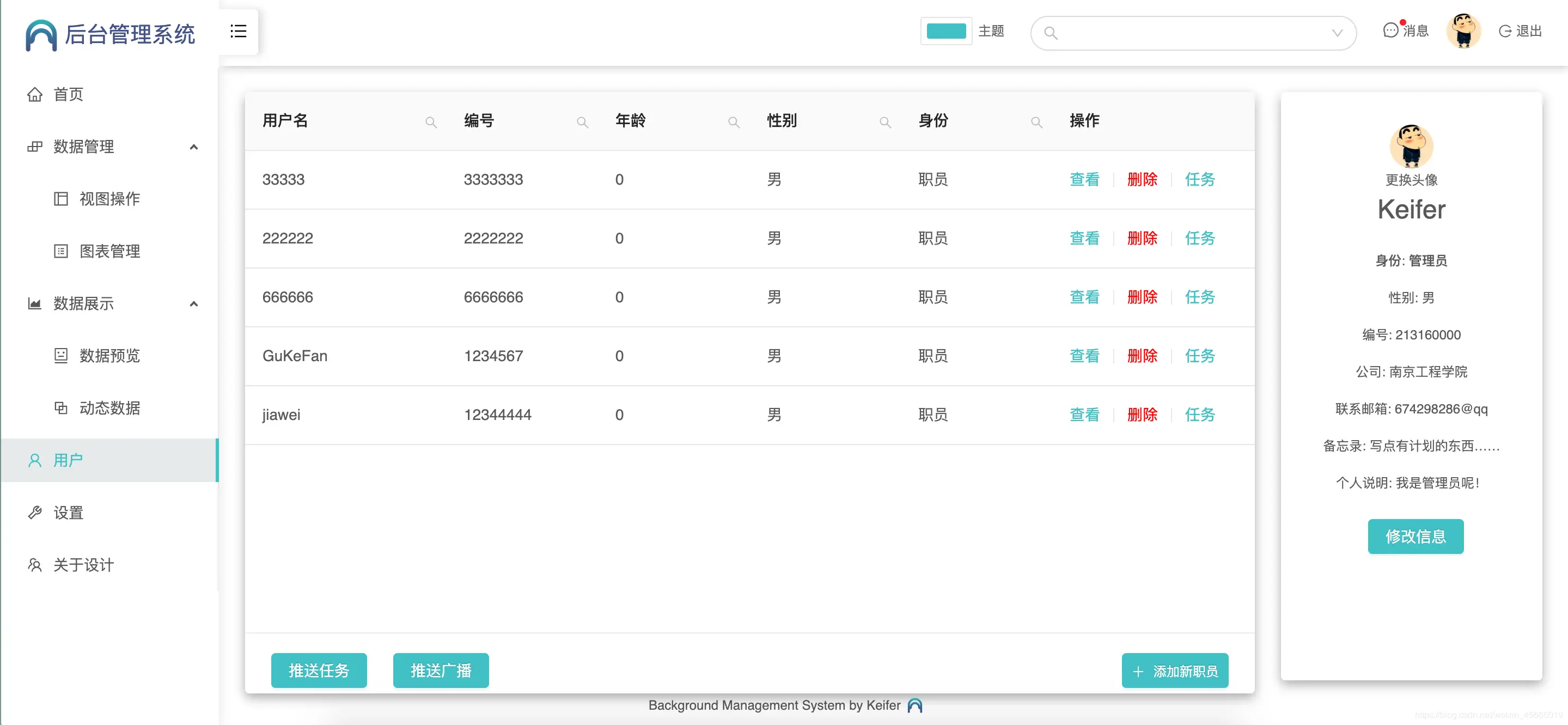1568x725 pixels.
Task: Click the search icon in 编号 column
Action: [x=582, y=123]
